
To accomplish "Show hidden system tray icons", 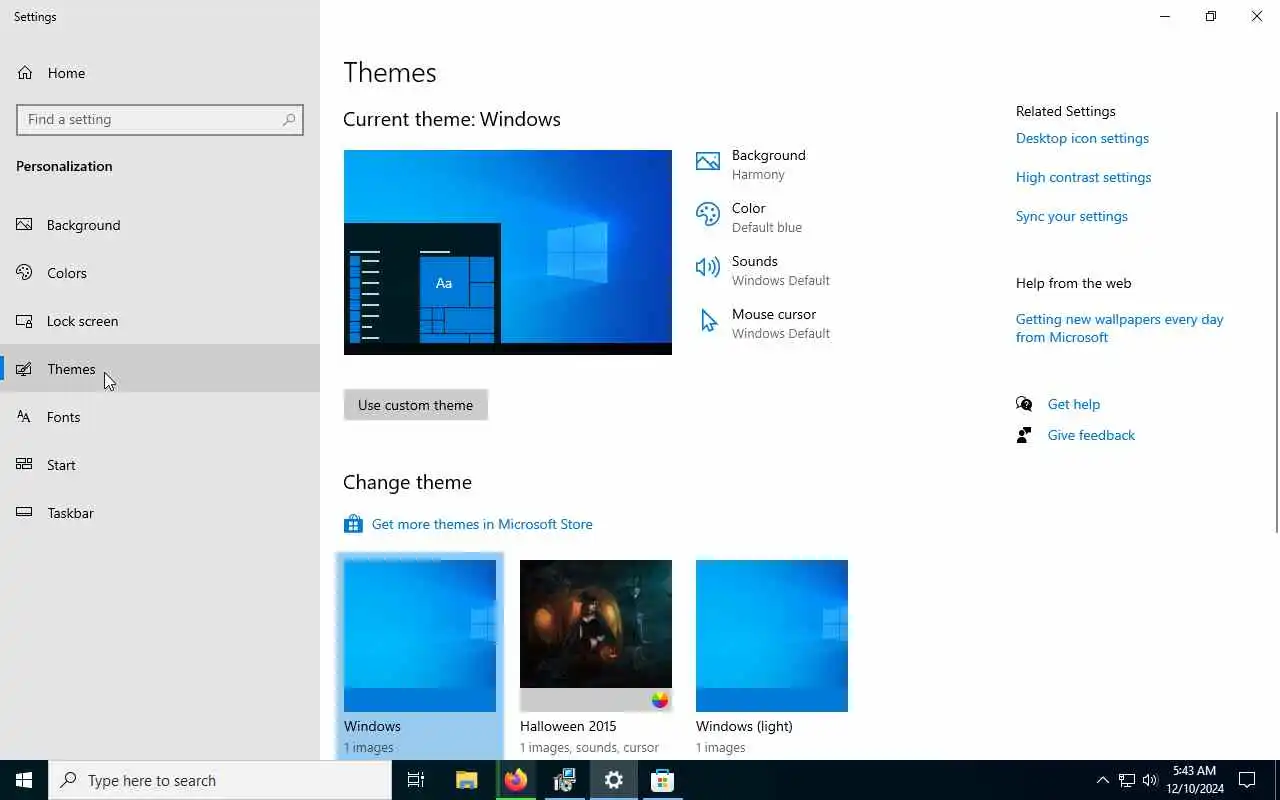I will coord(1103,780).
